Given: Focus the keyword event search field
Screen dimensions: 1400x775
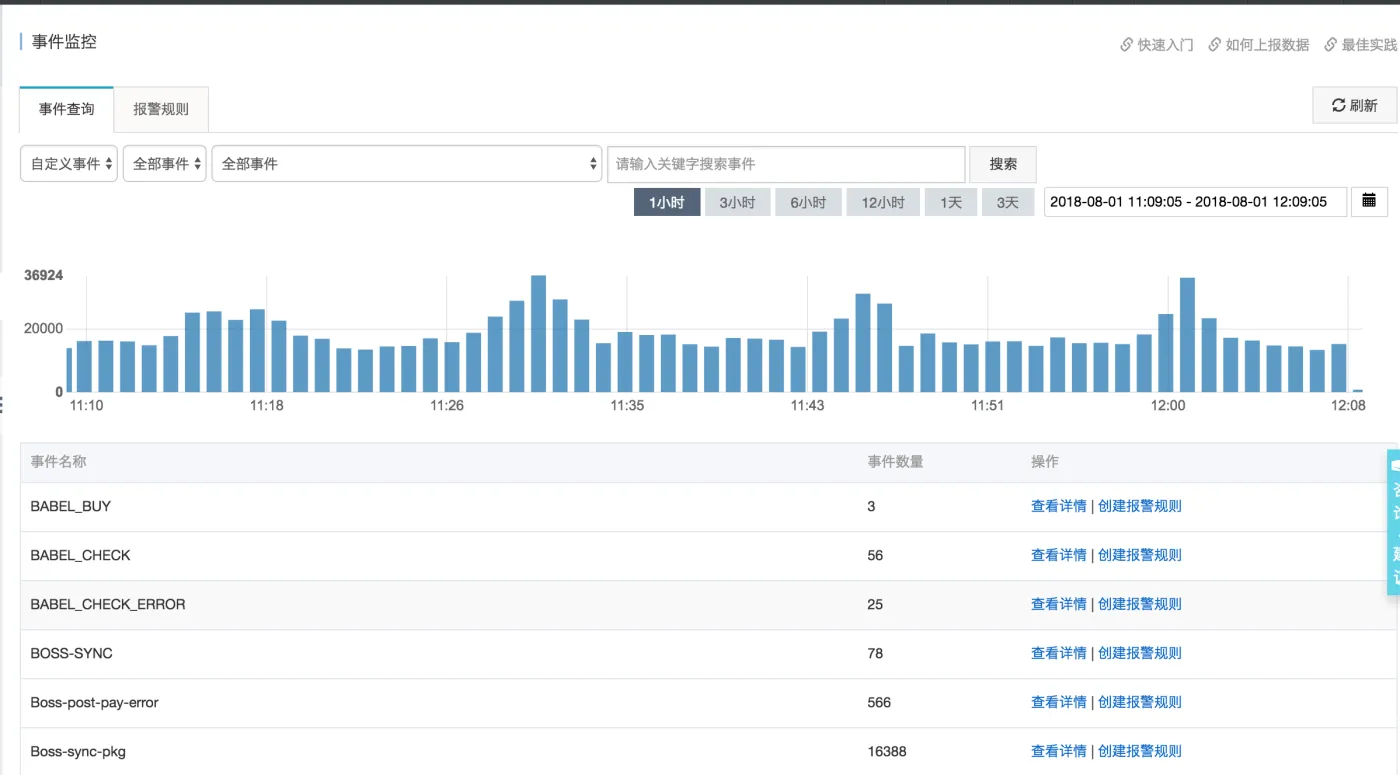Looking at the screenshot, I should point(786,164).
